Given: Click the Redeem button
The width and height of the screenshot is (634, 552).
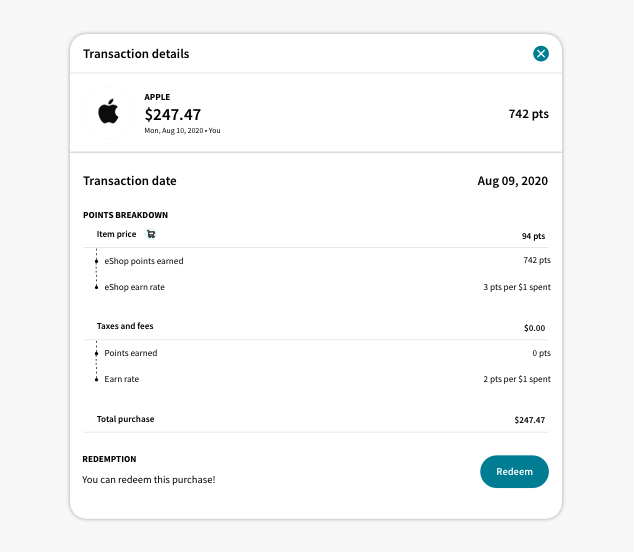Looking at the screenshot, I should pos(514,472).
